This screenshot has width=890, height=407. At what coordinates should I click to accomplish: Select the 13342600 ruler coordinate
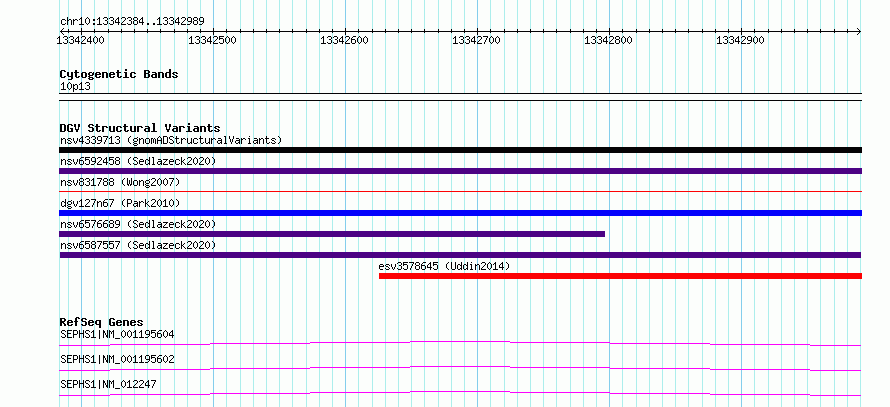pos(345,40)
